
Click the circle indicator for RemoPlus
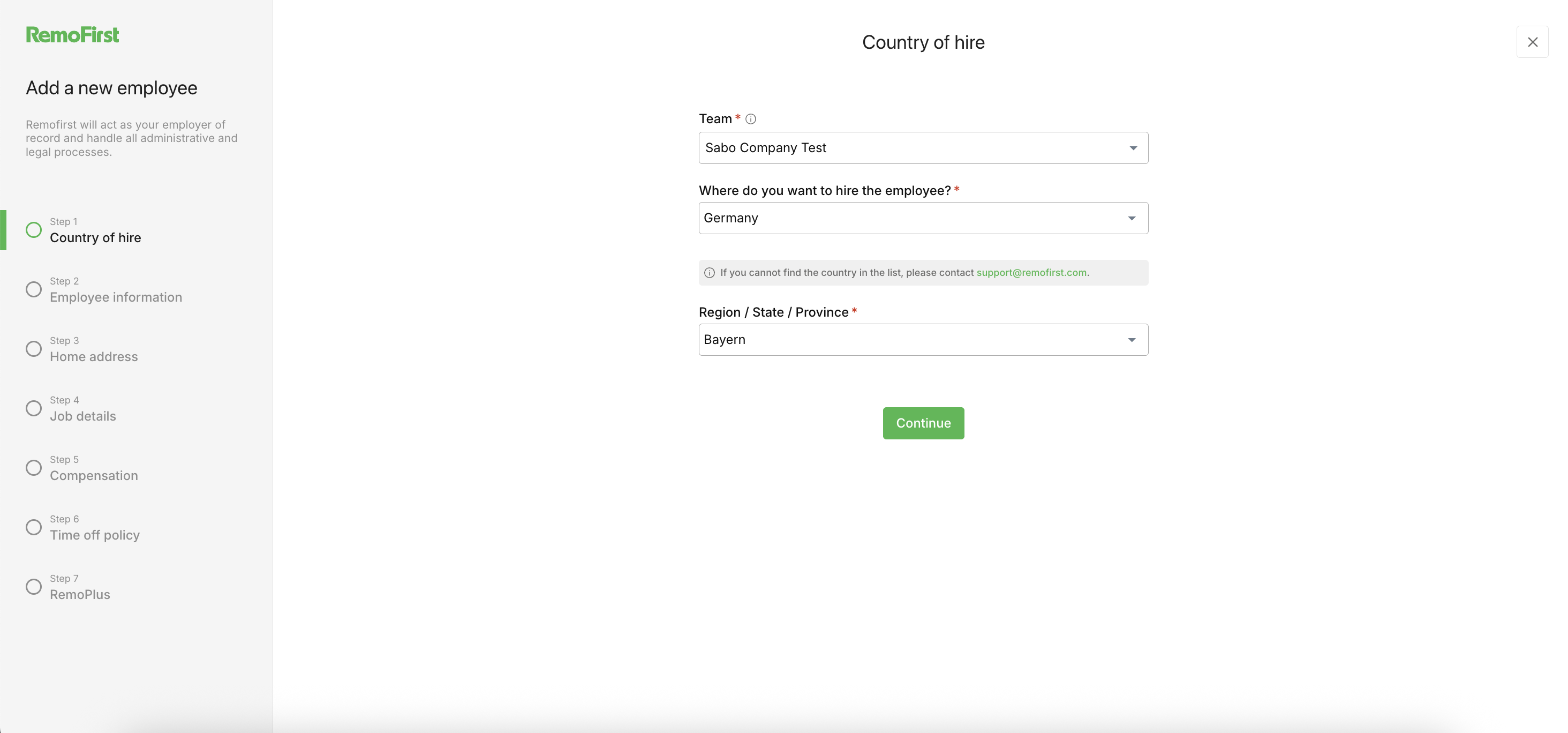[x=34, y=587]
